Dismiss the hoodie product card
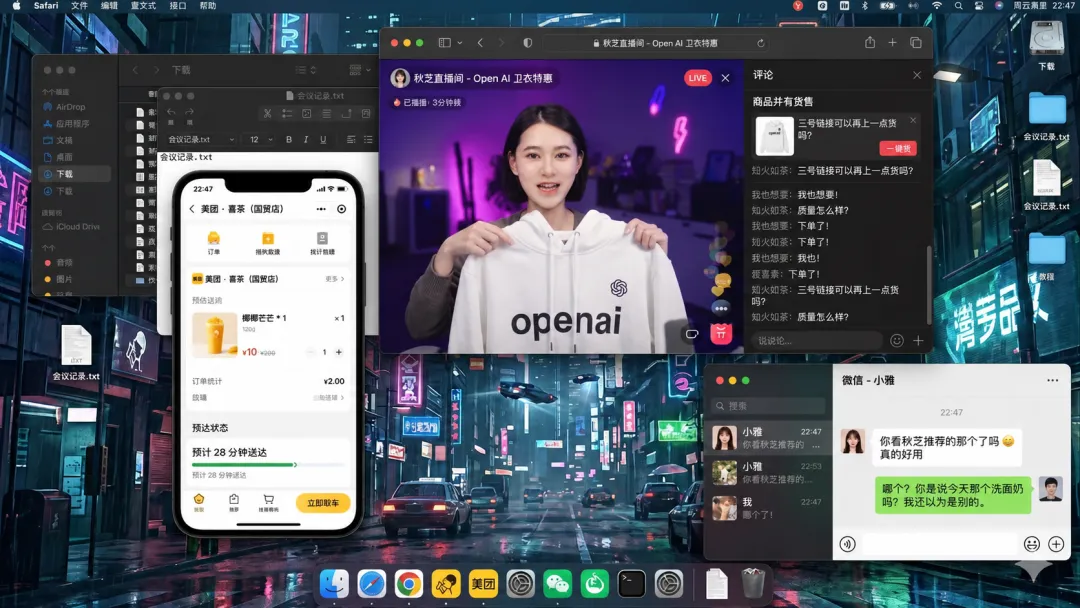Screen dimensions: 1080x608 click(913, 120)
